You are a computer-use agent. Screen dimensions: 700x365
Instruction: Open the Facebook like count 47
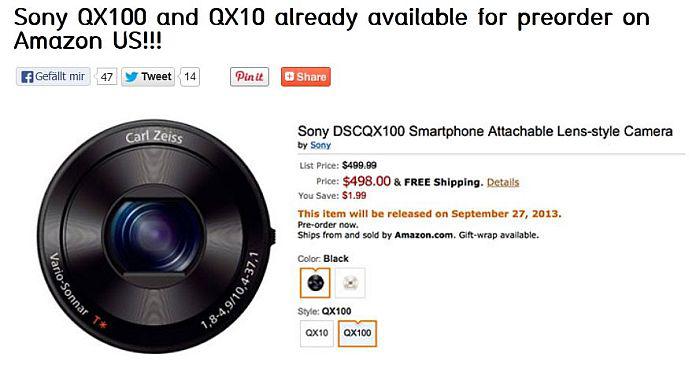pyautogui.click(x=106, y=77)
